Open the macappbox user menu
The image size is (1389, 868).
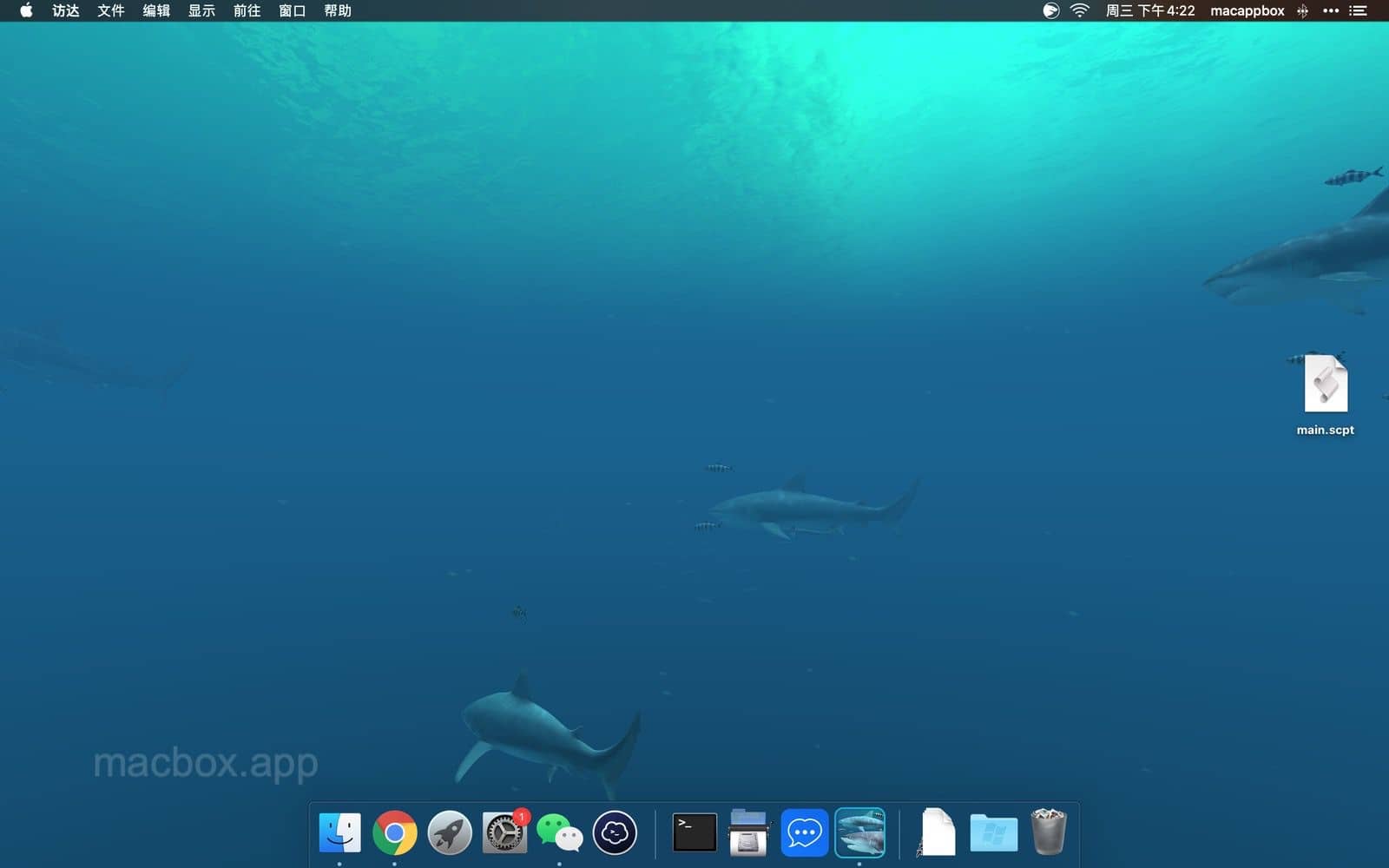(1247, 10)
